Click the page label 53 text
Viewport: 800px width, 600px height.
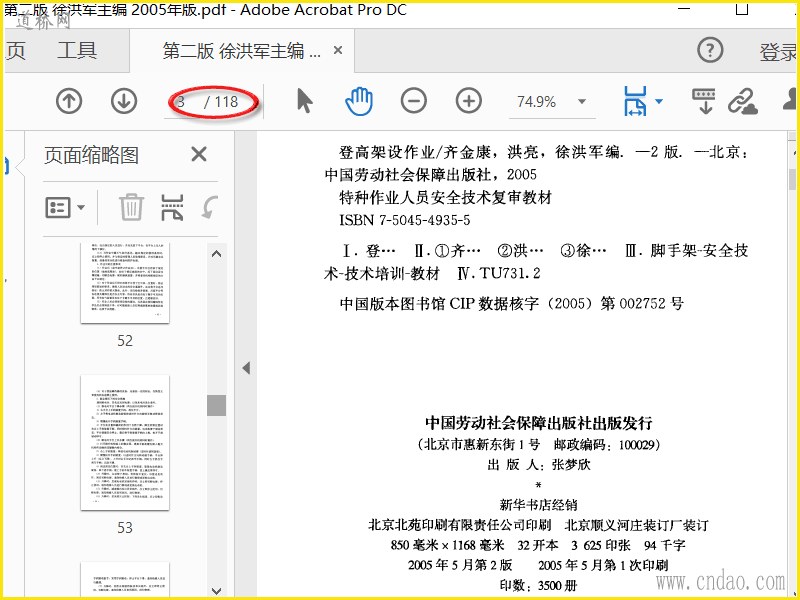pyautogui.click(x=125, y=527)
